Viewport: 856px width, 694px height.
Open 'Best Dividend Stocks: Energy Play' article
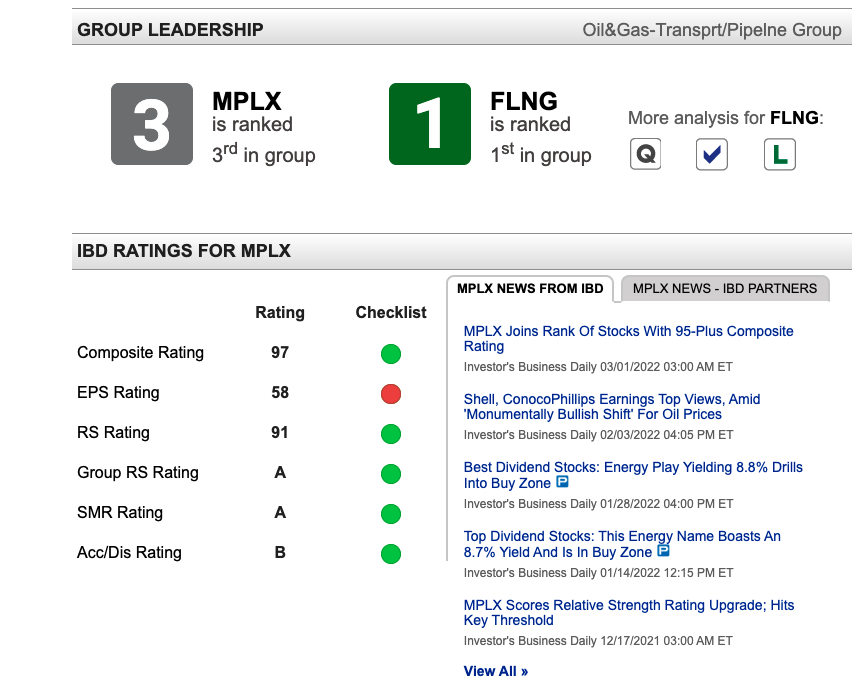(x=633, y=475)
